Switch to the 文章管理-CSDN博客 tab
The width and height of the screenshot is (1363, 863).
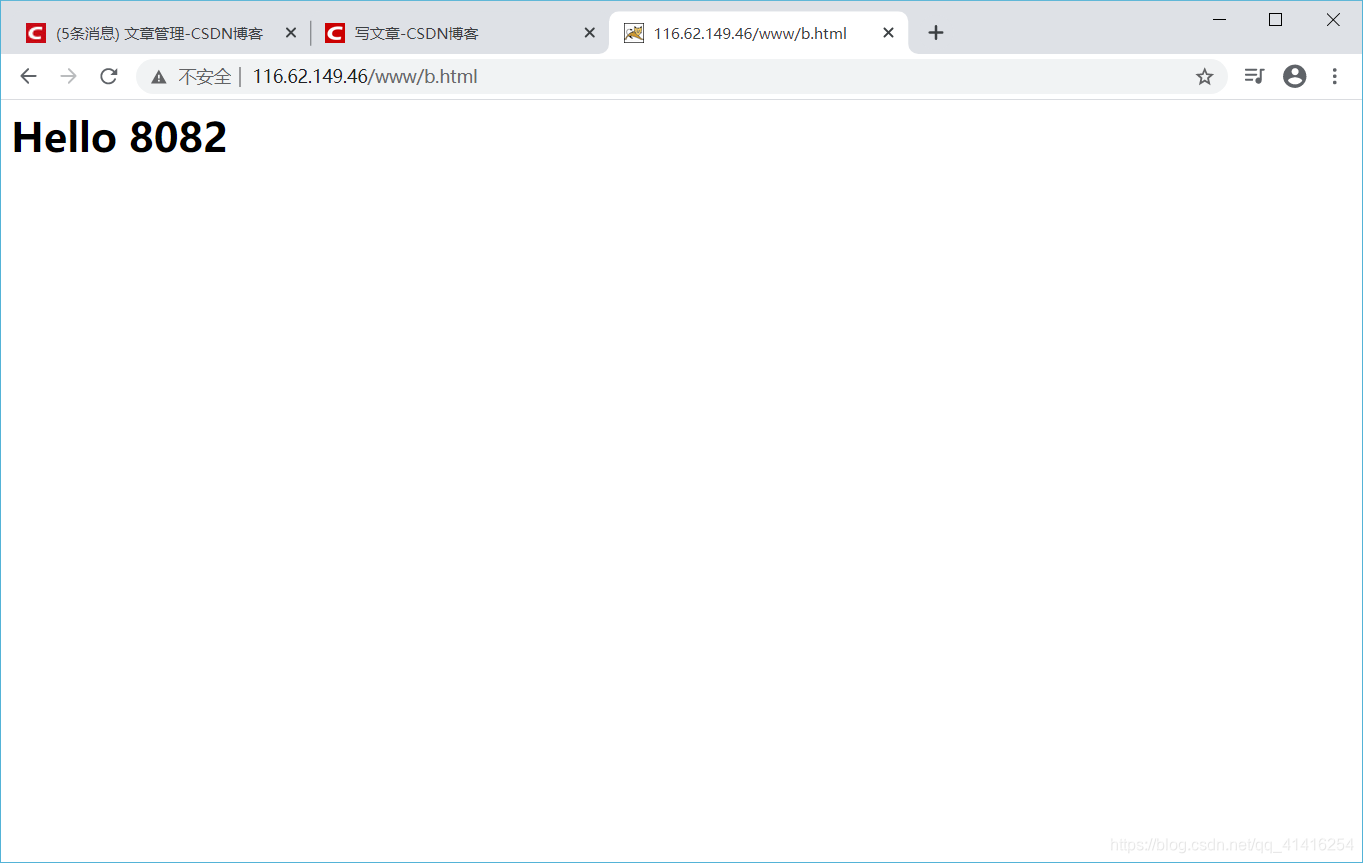[x=160, y=33]
